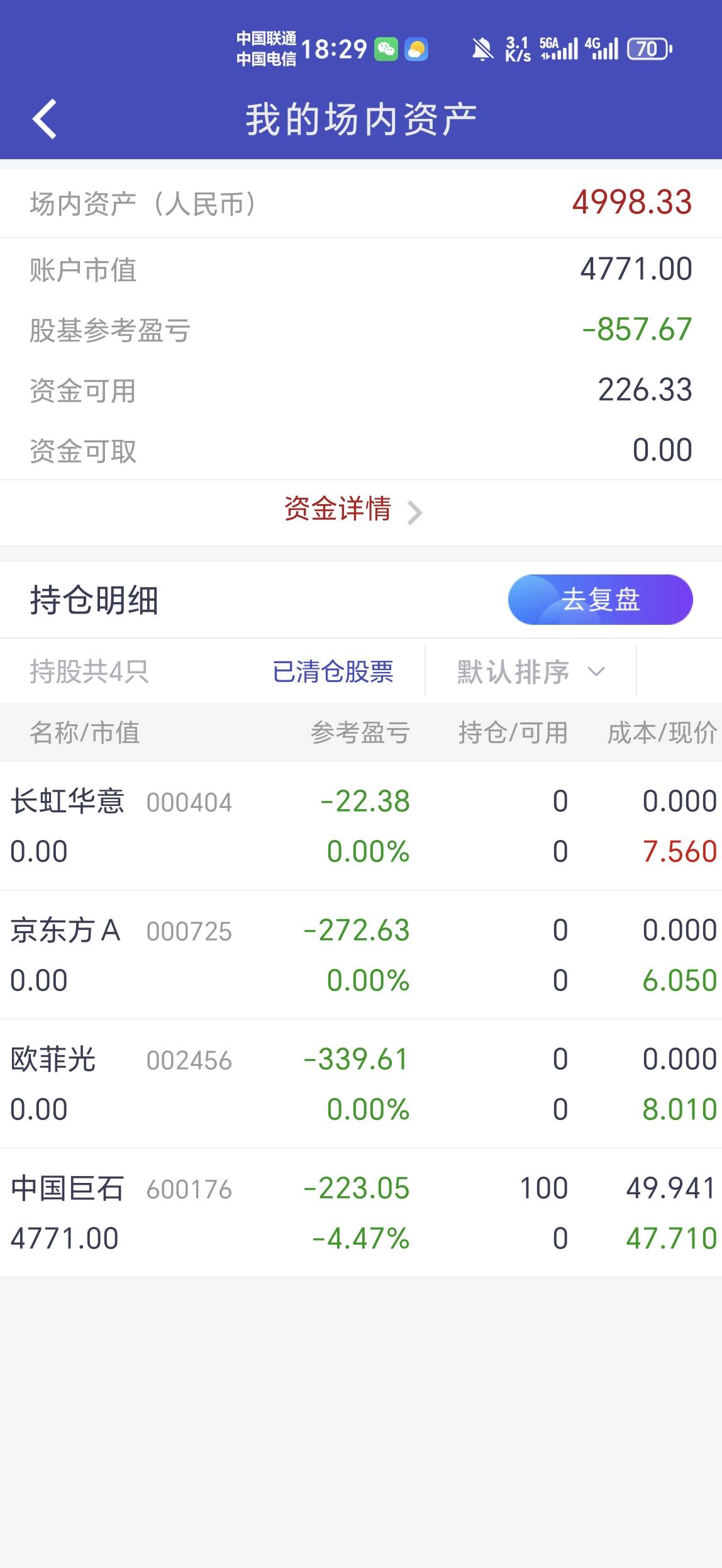
Task: Tap stock code 600176
Action: (x=189, y=1189)
